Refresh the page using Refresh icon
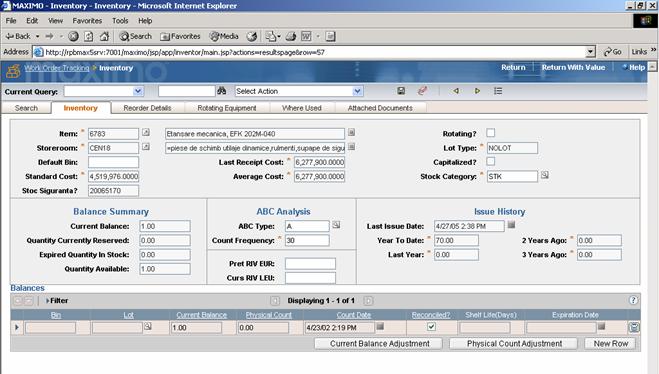The height and width of the screenshot is (374, 659). [x=89, y=37]
